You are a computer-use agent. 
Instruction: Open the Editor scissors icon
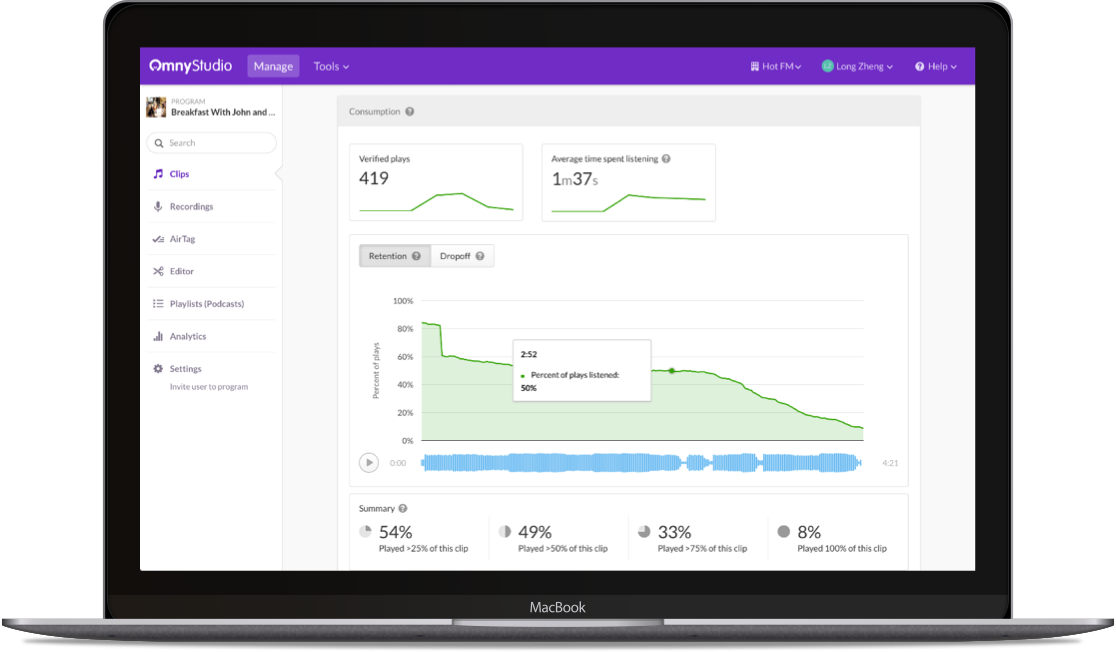click(161, 270)
